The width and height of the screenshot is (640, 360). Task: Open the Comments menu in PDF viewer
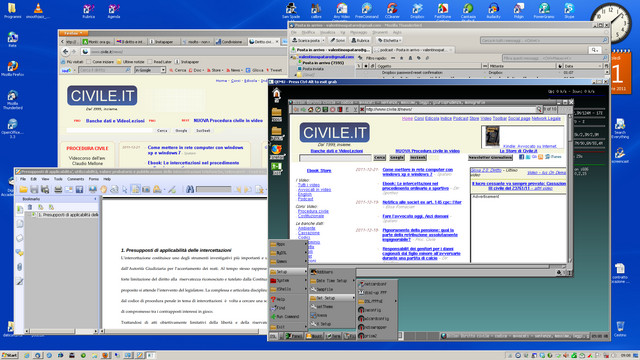(76, 179)
